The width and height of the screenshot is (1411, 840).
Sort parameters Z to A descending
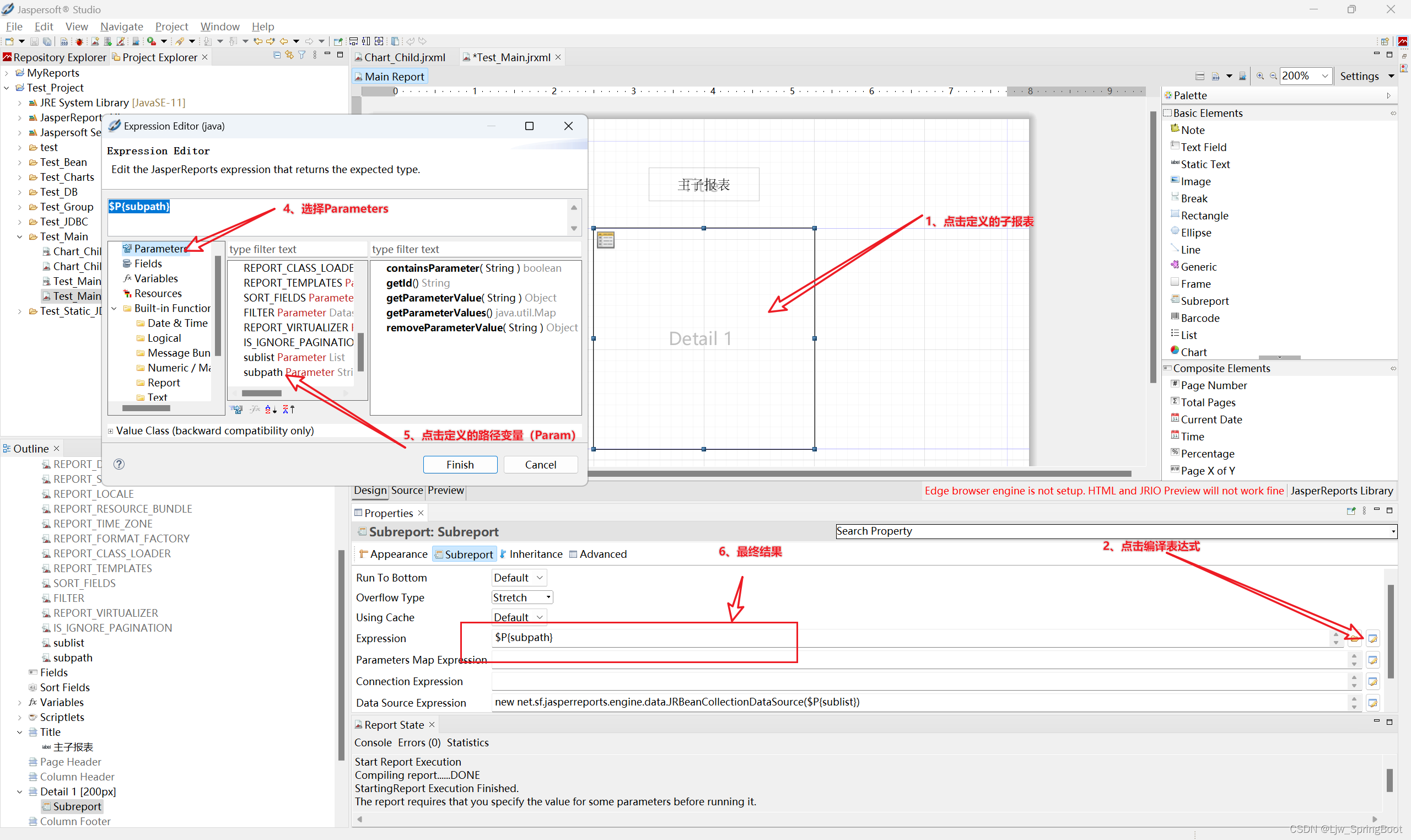click(x=288, y=409)
